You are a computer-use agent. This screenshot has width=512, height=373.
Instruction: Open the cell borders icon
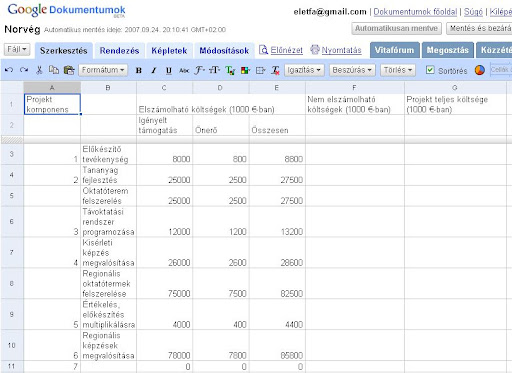261,70
